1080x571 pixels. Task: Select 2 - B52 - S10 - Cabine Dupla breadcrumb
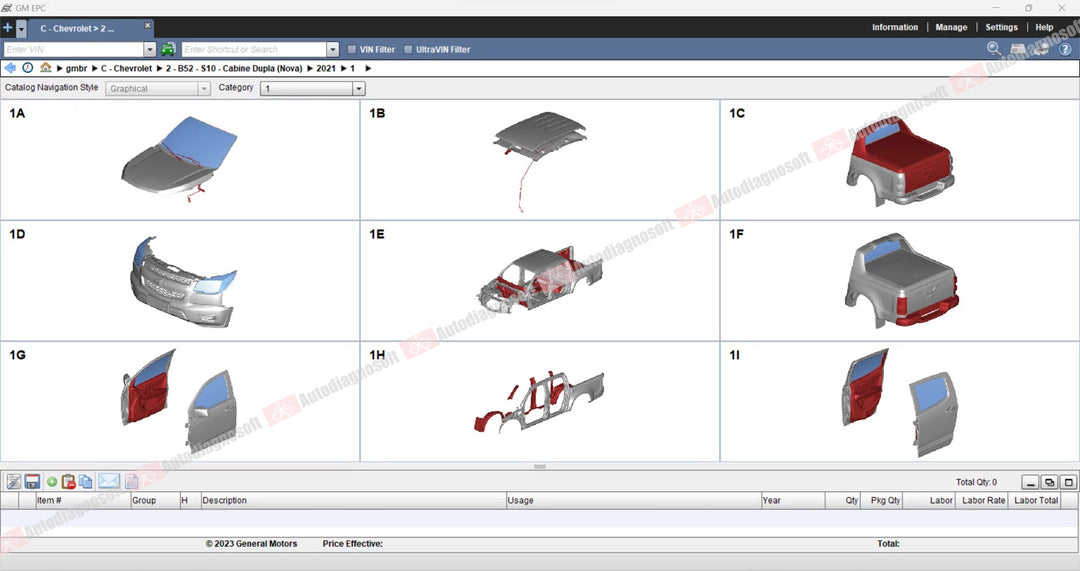click(234, 68)
